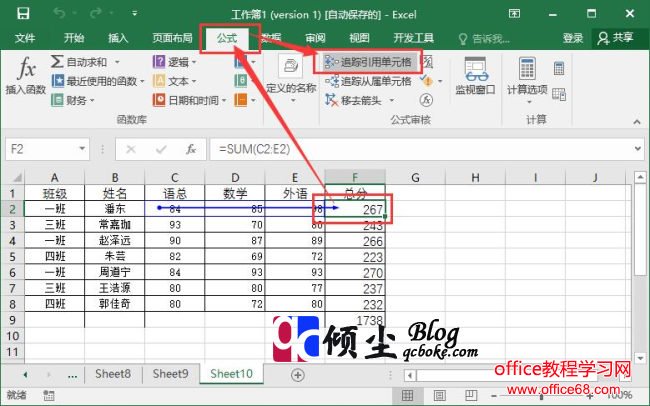Add a new sheet with the plus button
This screenshot has height=406, width=650.
(x=298, y=375)
